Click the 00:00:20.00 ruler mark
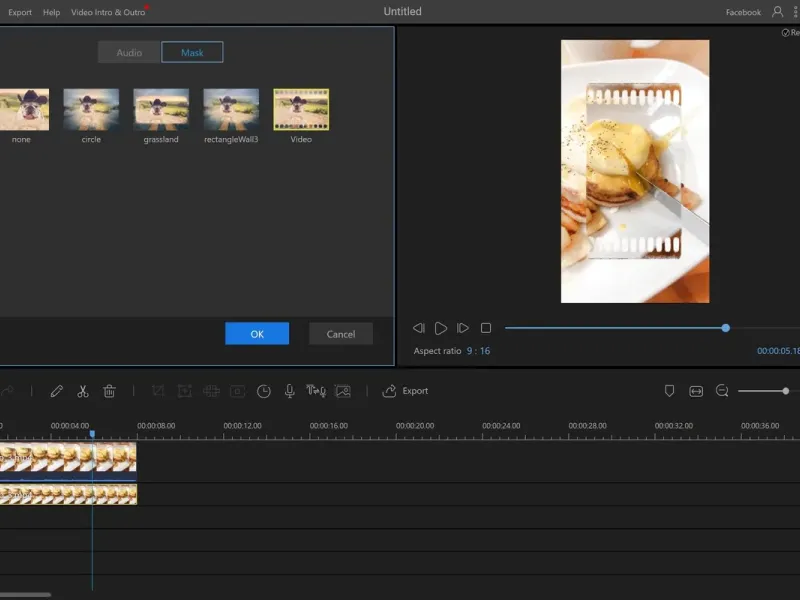Screen dimensions: 800x600 (415, 426)
